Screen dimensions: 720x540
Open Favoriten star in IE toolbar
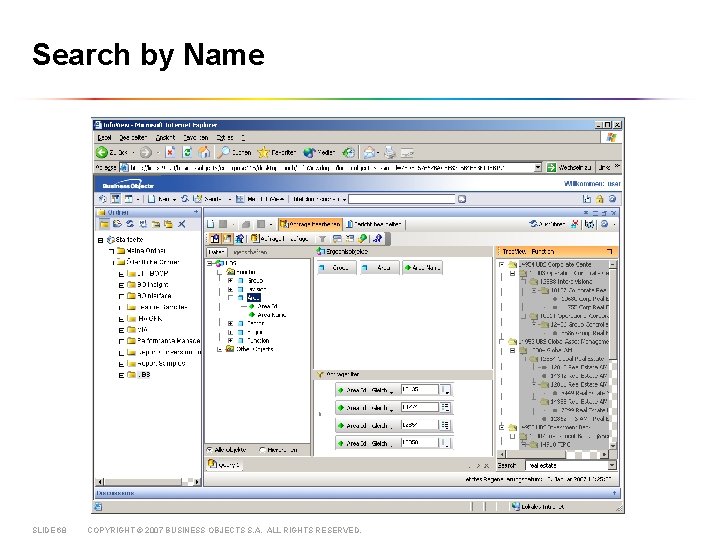263,152
